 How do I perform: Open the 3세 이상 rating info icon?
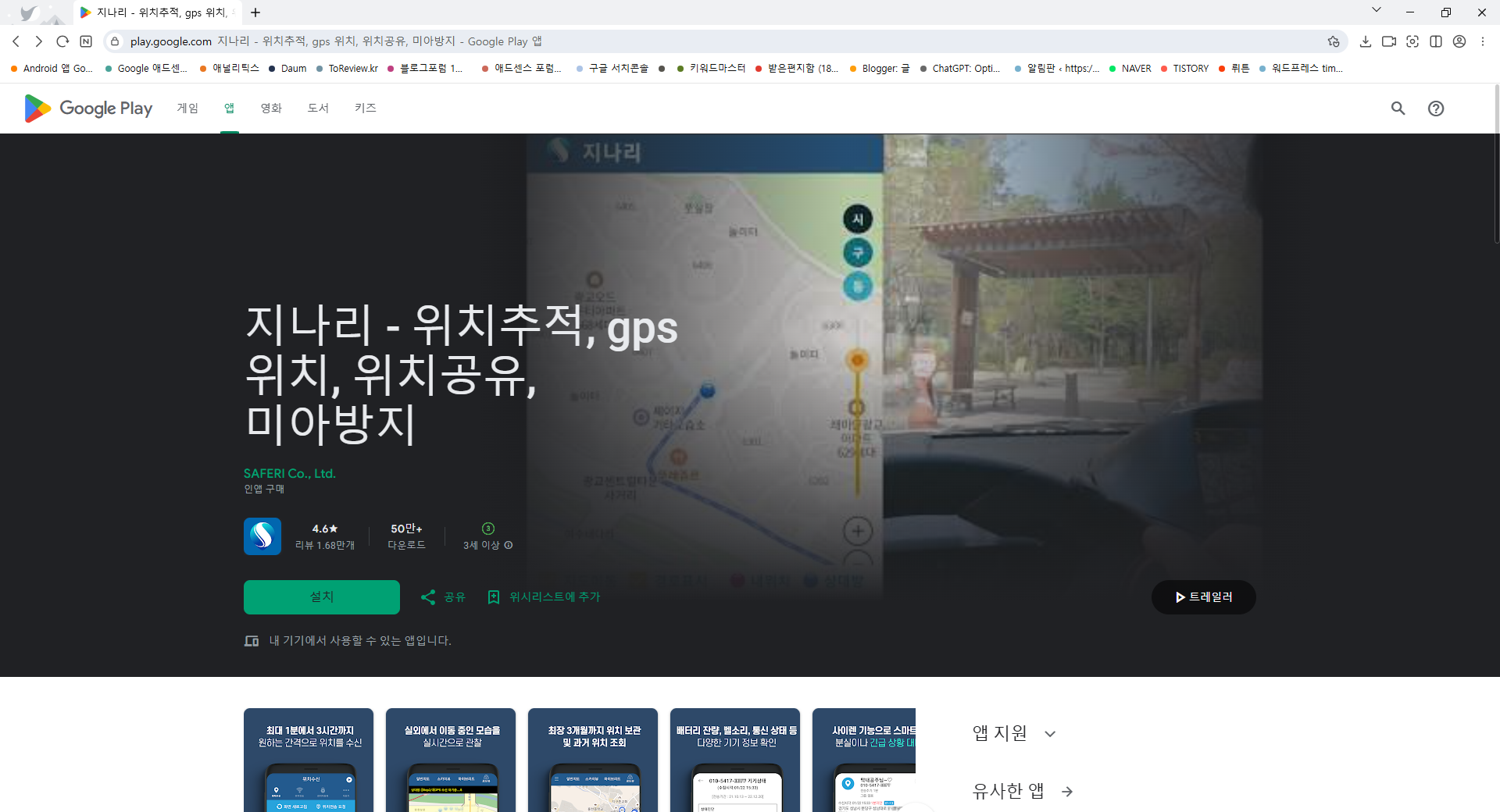click(x=508, y=545)
